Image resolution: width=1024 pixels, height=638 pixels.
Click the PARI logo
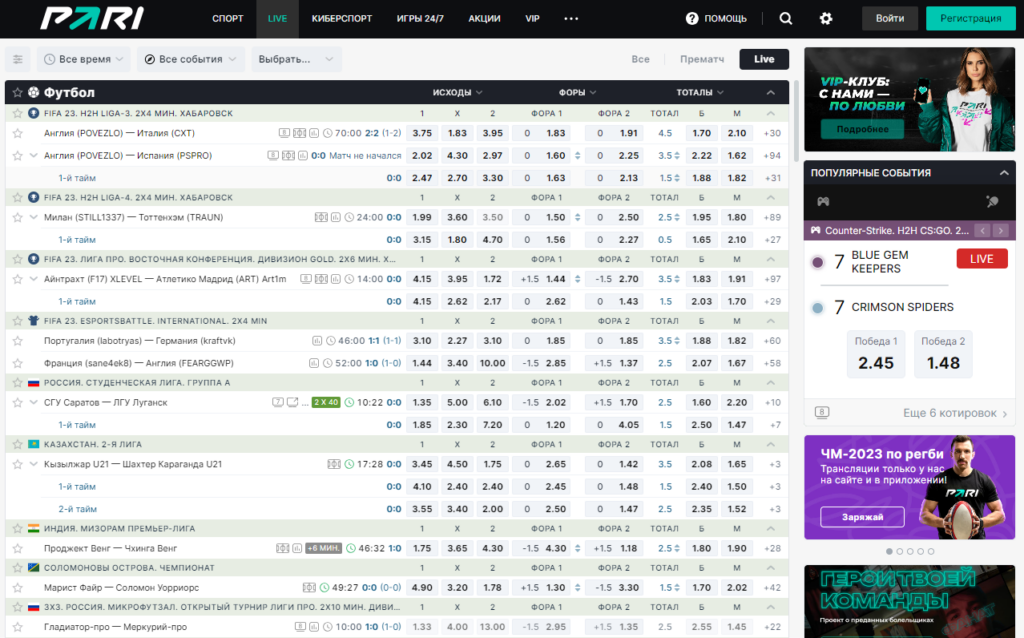tap(92, 18)
